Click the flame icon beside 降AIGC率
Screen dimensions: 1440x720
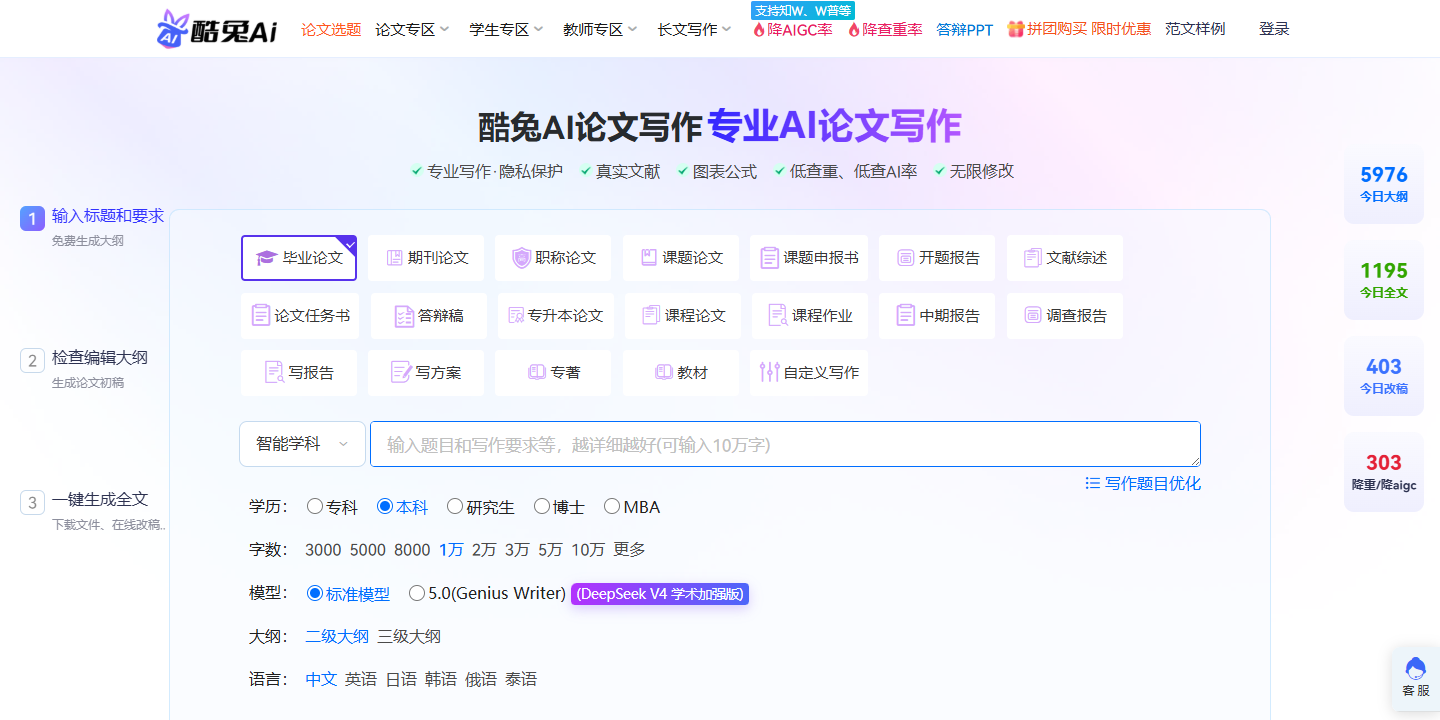pyautogui.click(x=759, y=30)
